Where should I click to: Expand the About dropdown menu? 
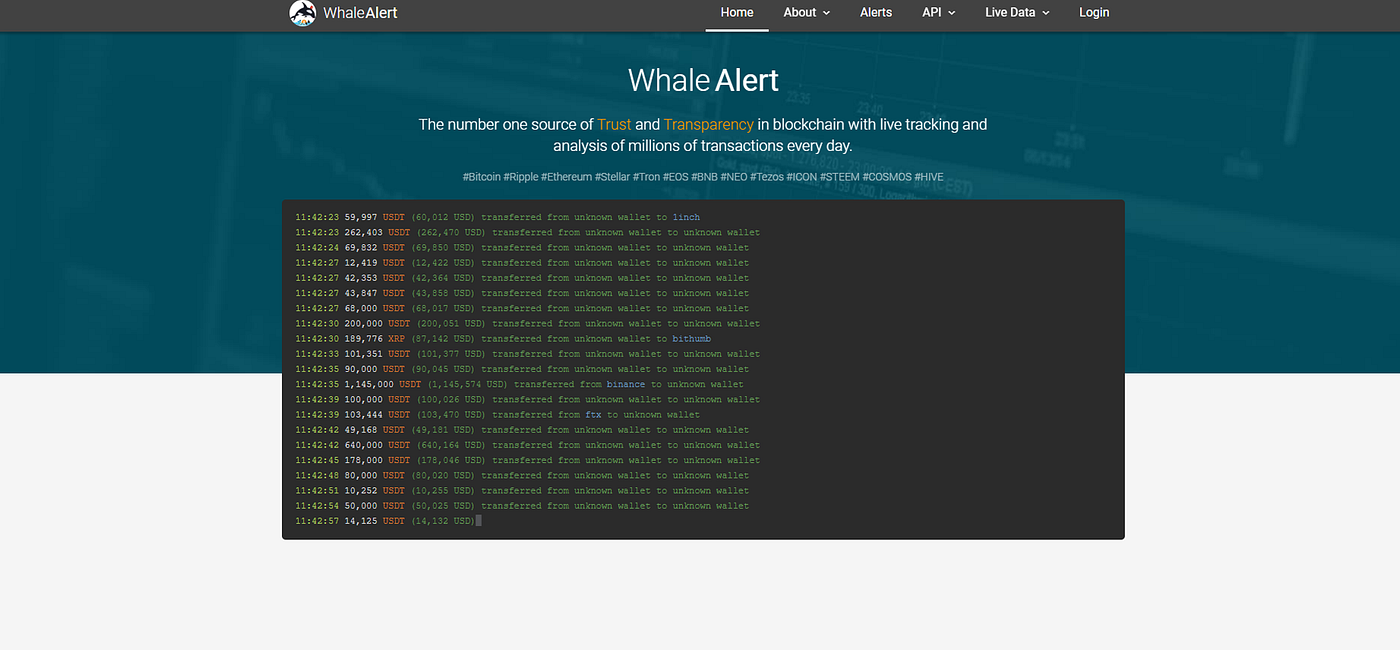click(807, 12)
